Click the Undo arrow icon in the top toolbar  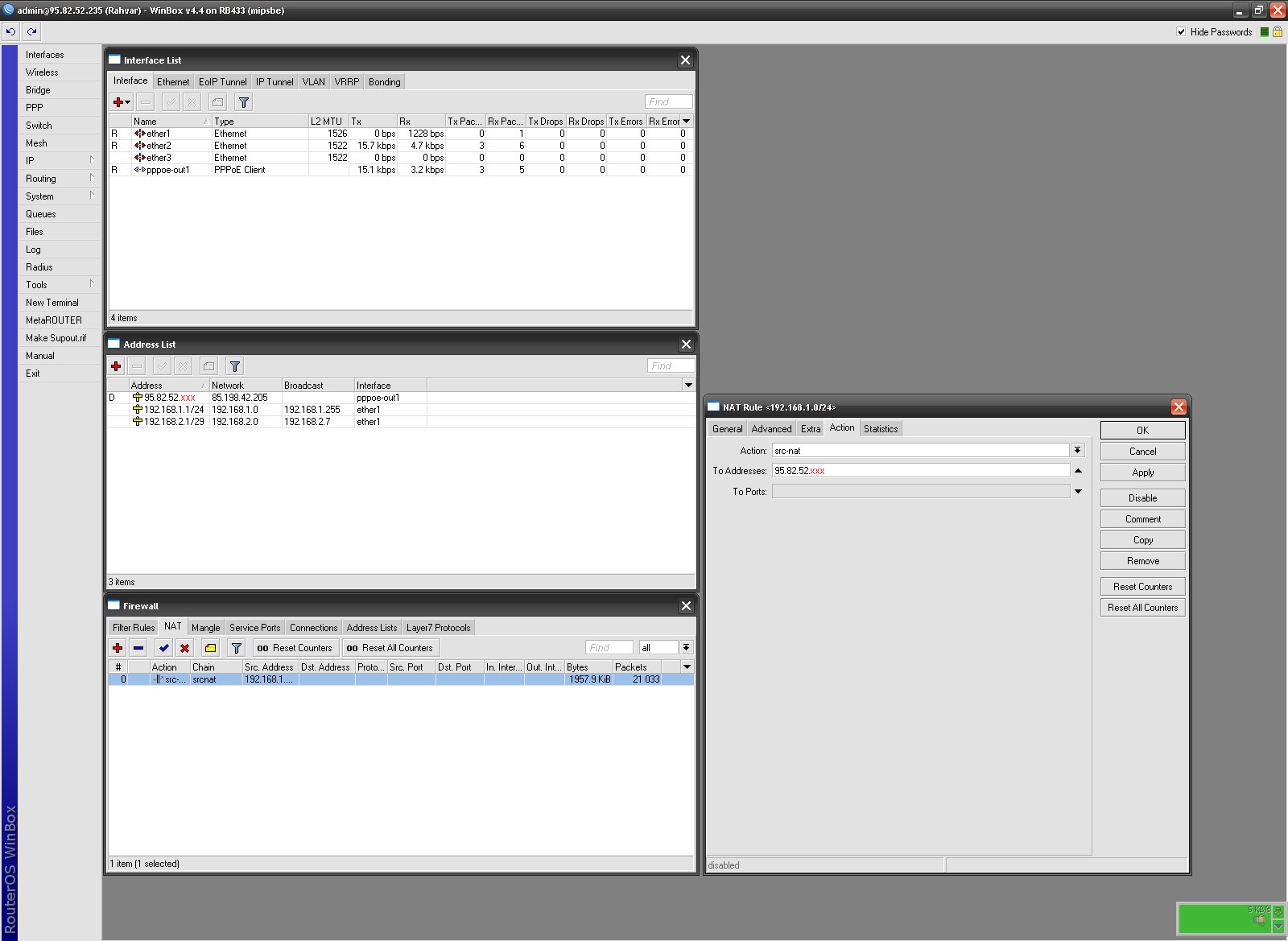point(10,32)
